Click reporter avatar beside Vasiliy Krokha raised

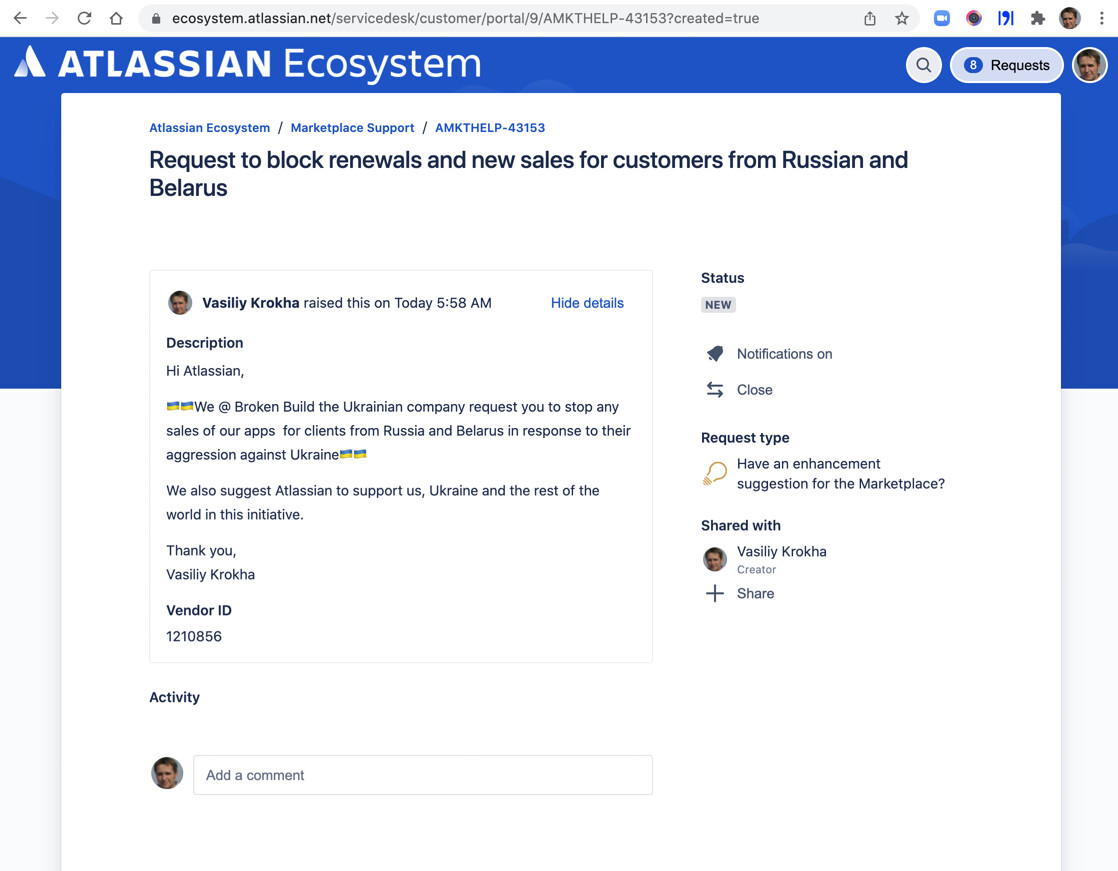(180, 303)
